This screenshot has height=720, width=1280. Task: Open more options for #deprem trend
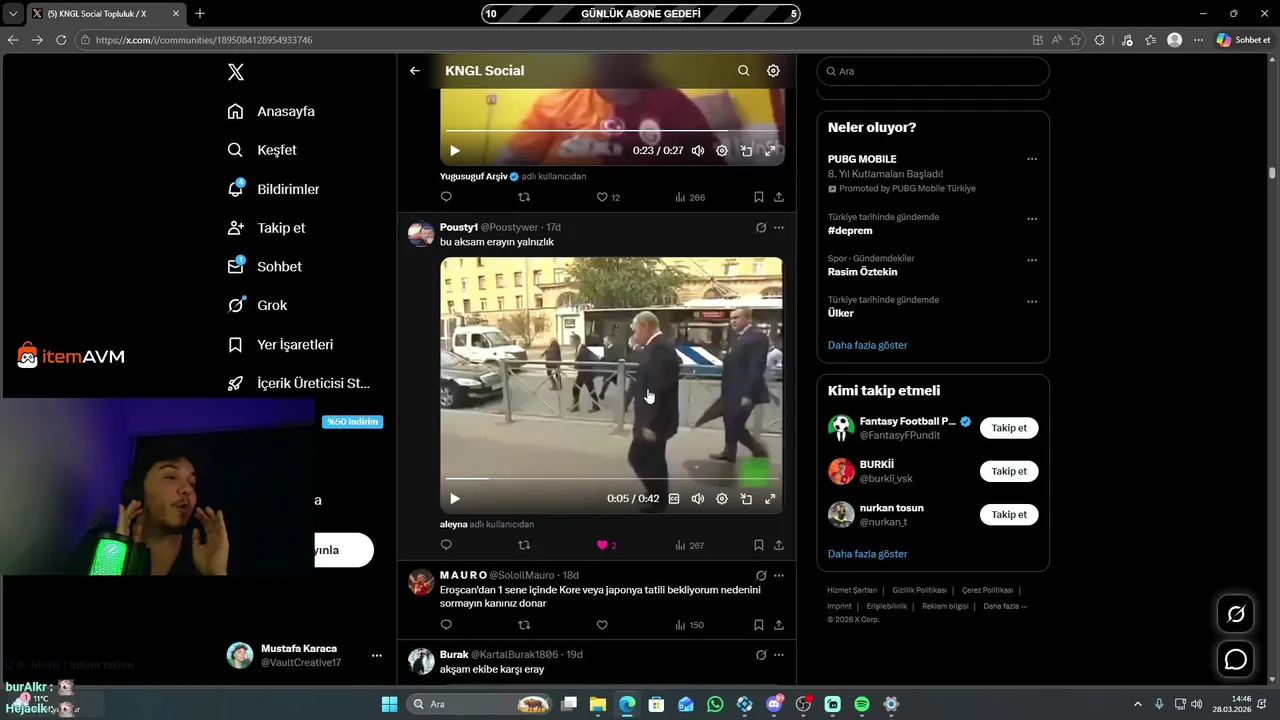click(1032, 219)
